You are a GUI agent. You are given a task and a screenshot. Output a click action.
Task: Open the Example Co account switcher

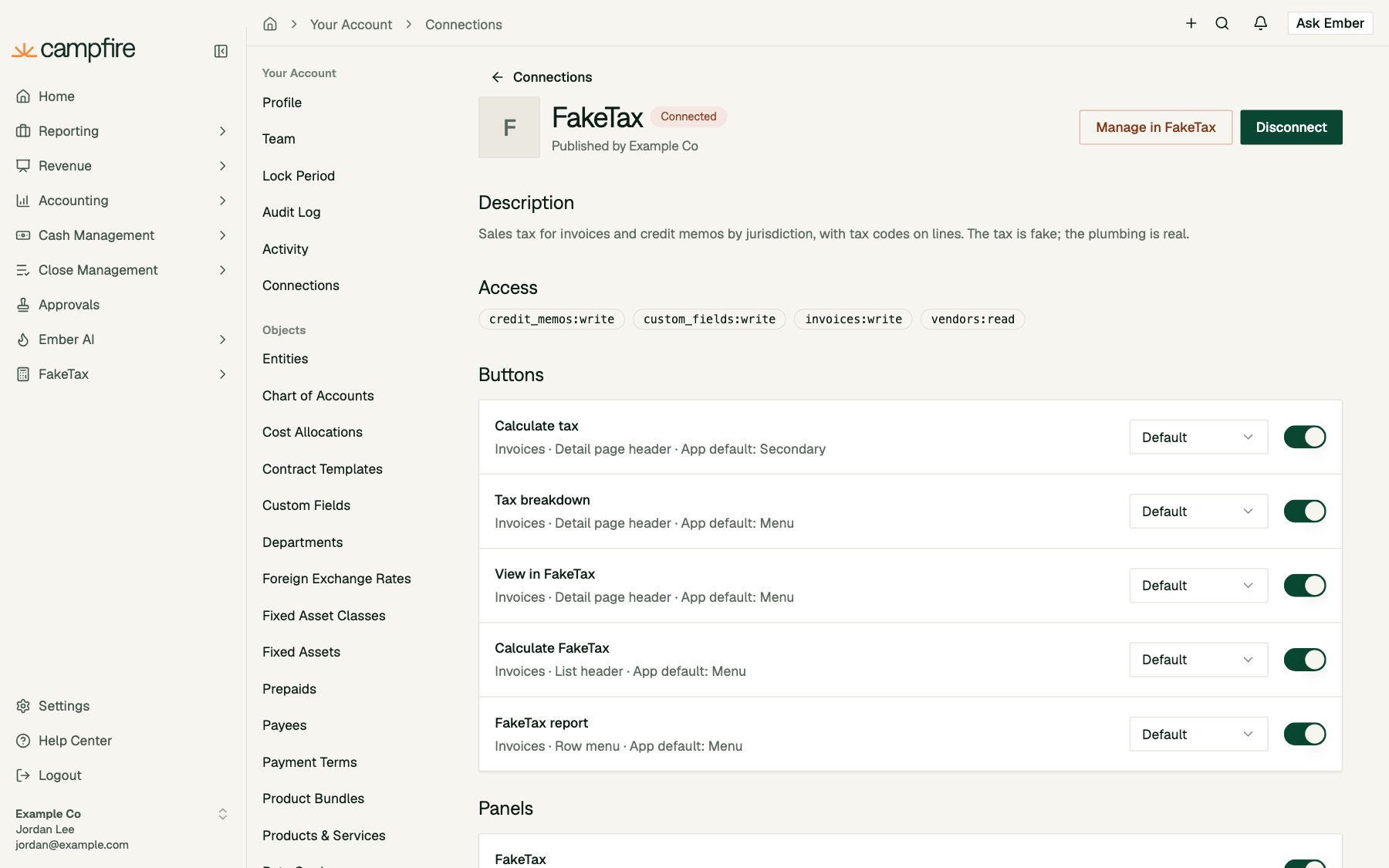[122, 829]
